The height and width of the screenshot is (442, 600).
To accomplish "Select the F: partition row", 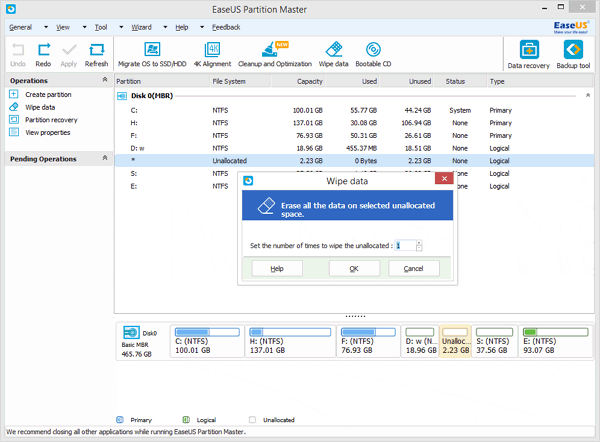I will coord(354,135).
